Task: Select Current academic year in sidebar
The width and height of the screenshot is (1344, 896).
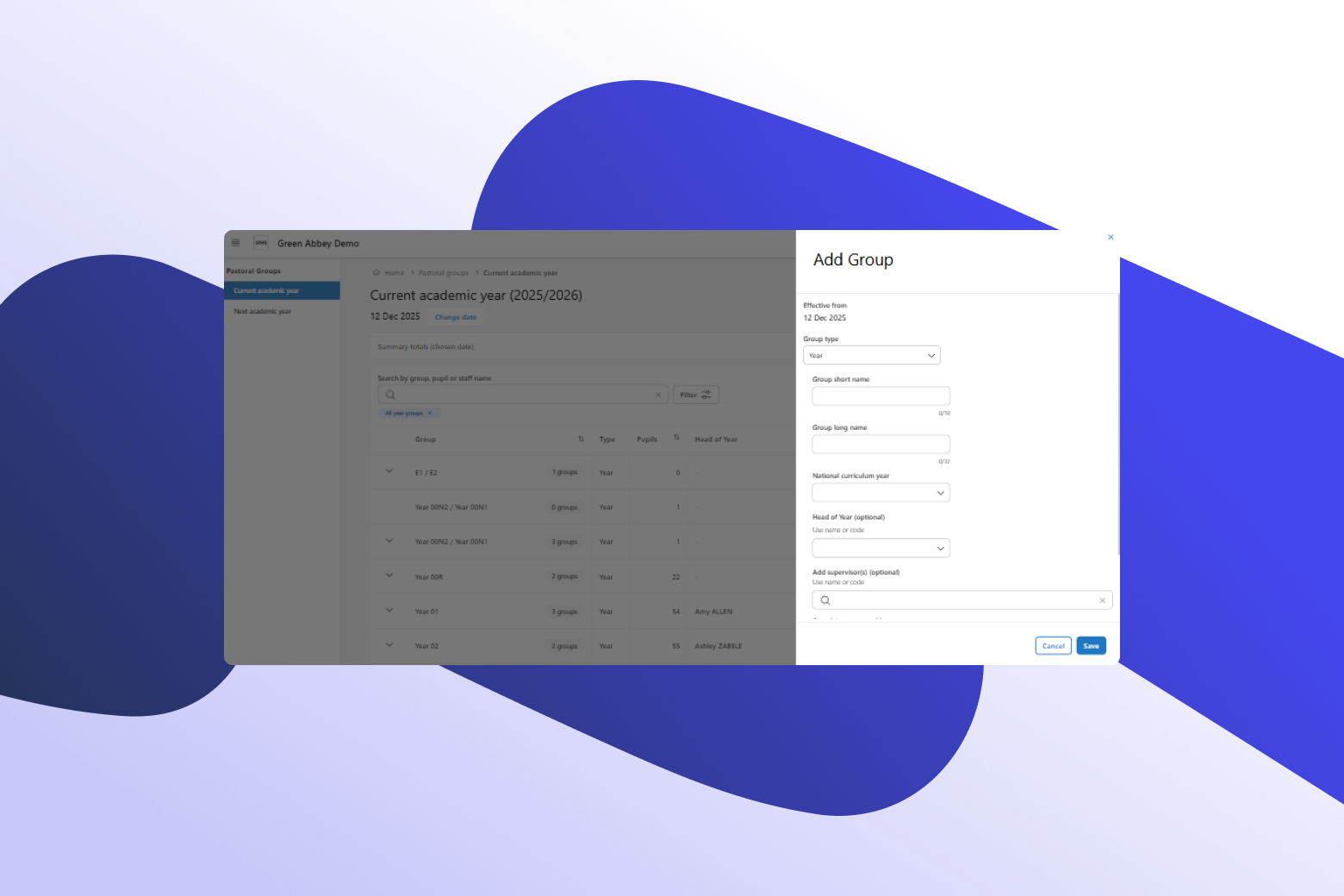Action: [x=266, y=291]
